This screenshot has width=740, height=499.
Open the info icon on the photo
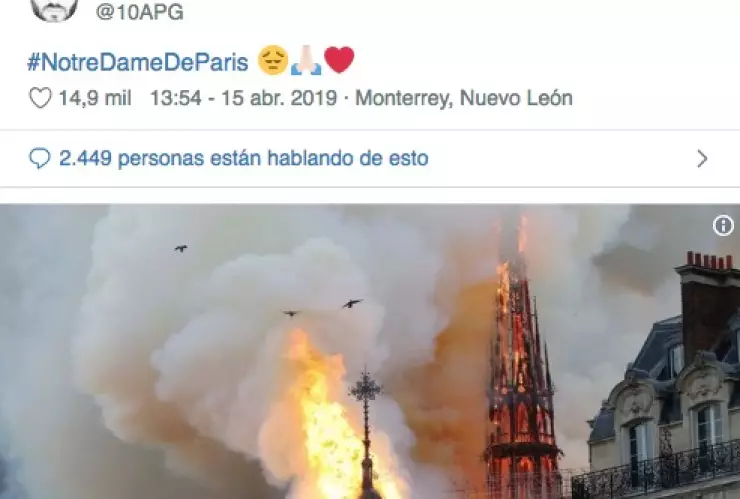click(x=723, y=226)
